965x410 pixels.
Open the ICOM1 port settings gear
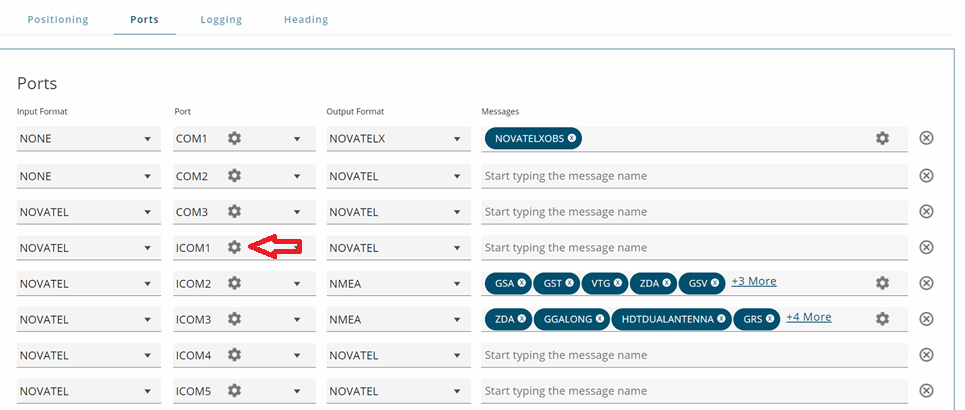pyautogui.click(x=234, y=247)
